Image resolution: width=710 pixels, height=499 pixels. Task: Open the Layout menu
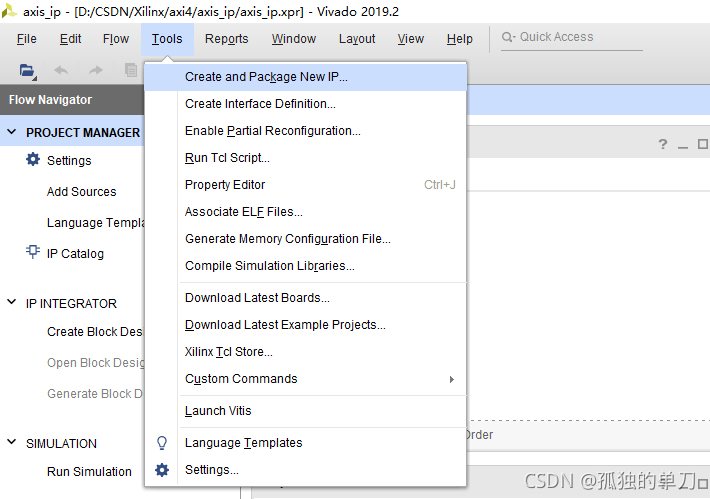point(357,39)
